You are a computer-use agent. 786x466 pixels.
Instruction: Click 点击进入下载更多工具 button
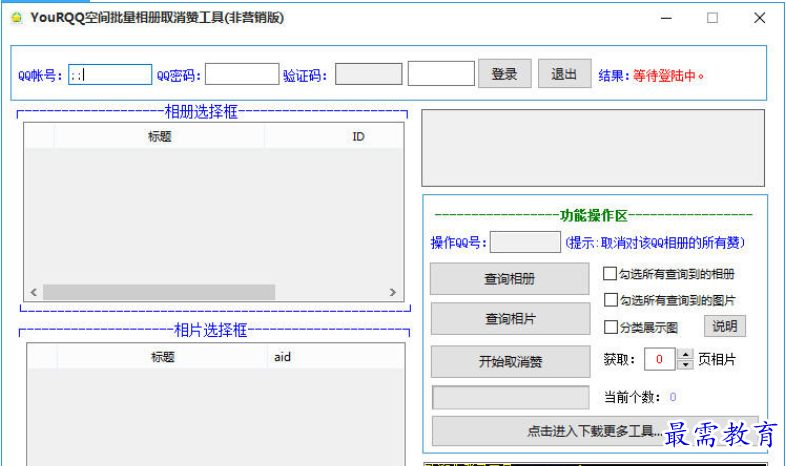pyautogui.click(x=595, y=430)
